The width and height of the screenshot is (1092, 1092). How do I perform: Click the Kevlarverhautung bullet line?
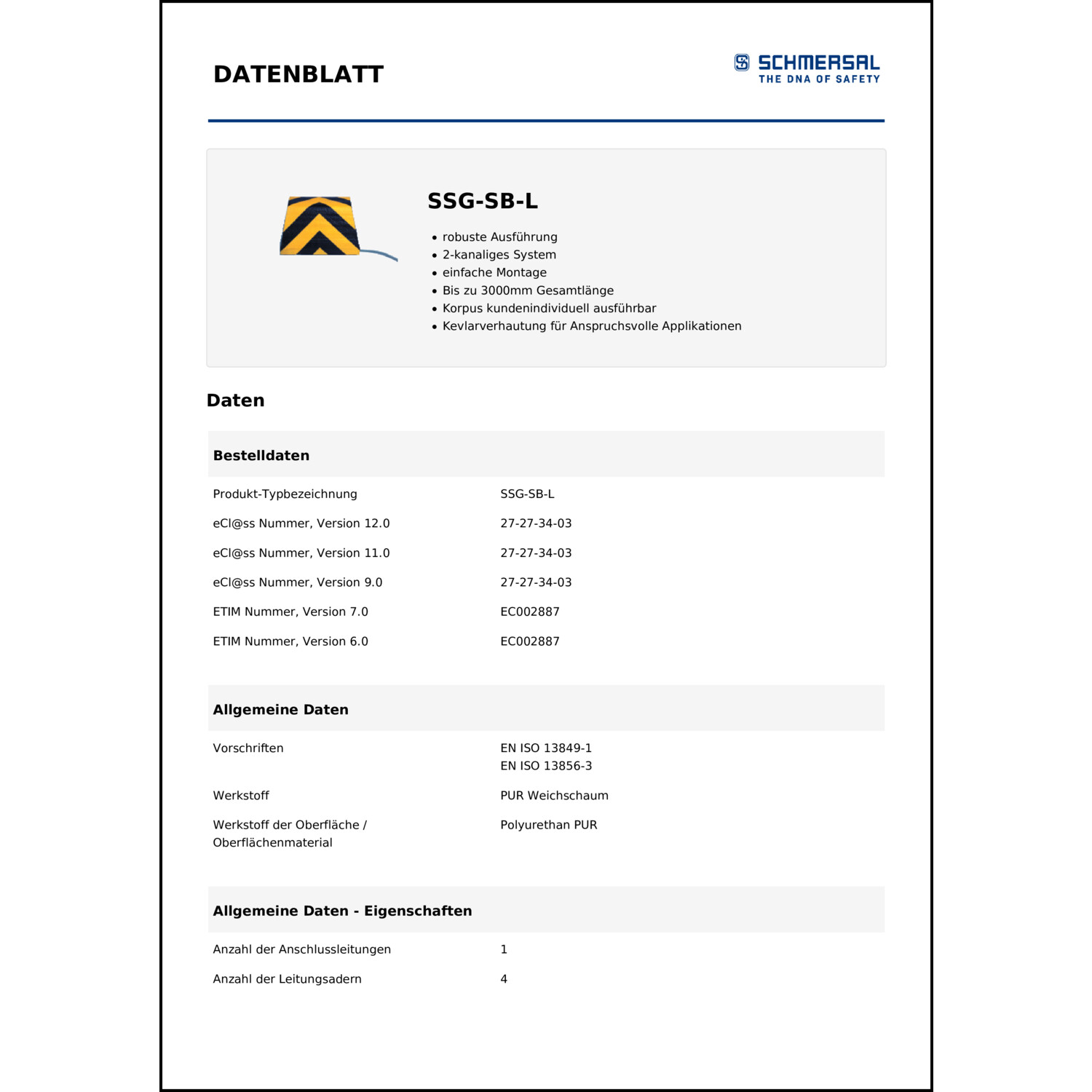[x=592, y=326]
